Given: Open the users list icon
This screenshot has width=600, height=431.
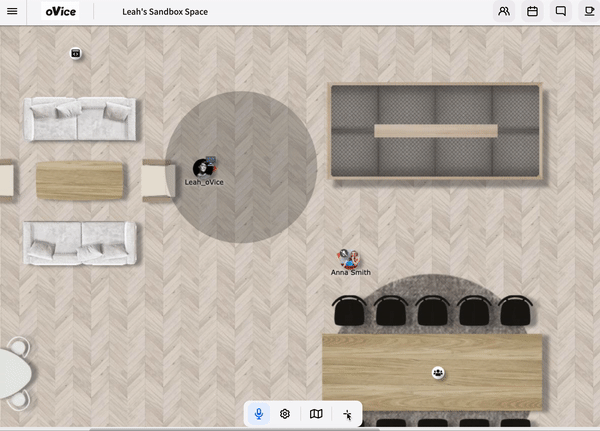Looking at the screenshot, I should (504, 11).
